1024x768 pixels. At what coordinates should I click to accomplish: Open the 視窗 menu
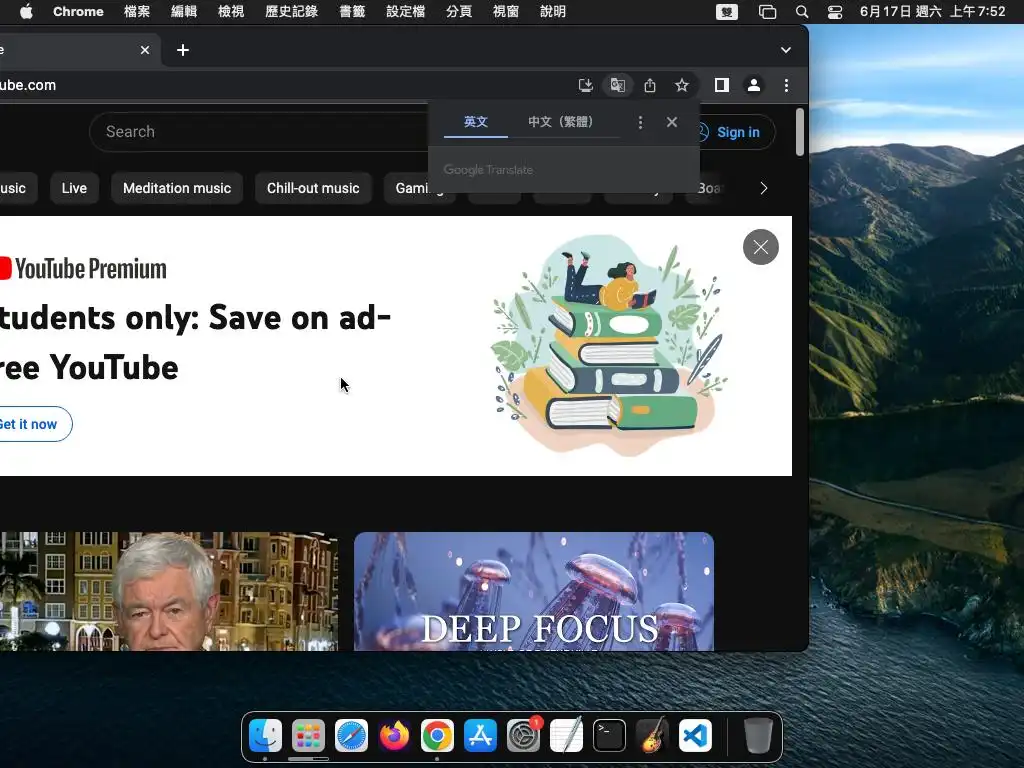(x=506, y=12)
